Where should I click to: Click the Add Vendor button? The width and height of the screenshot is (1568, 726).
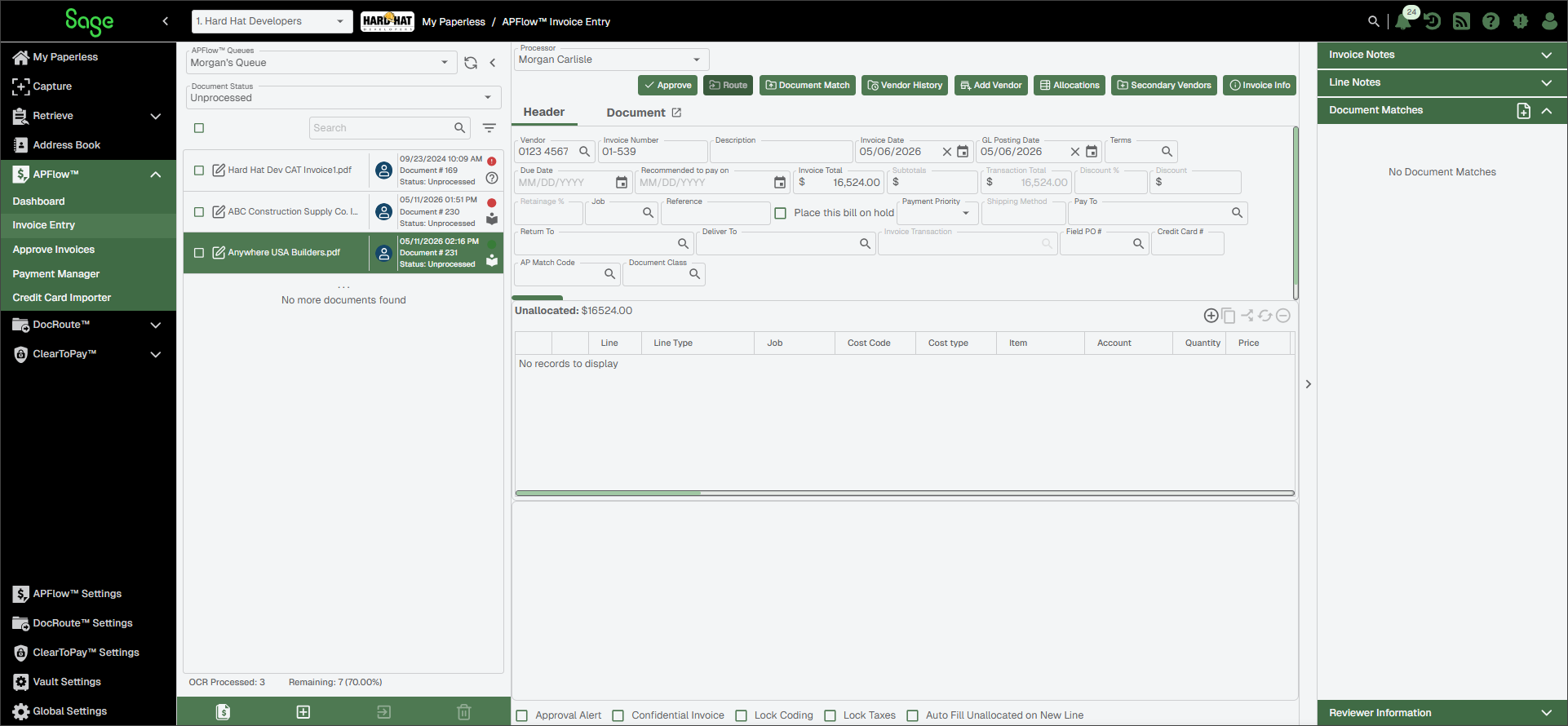(x=991, y=86)
